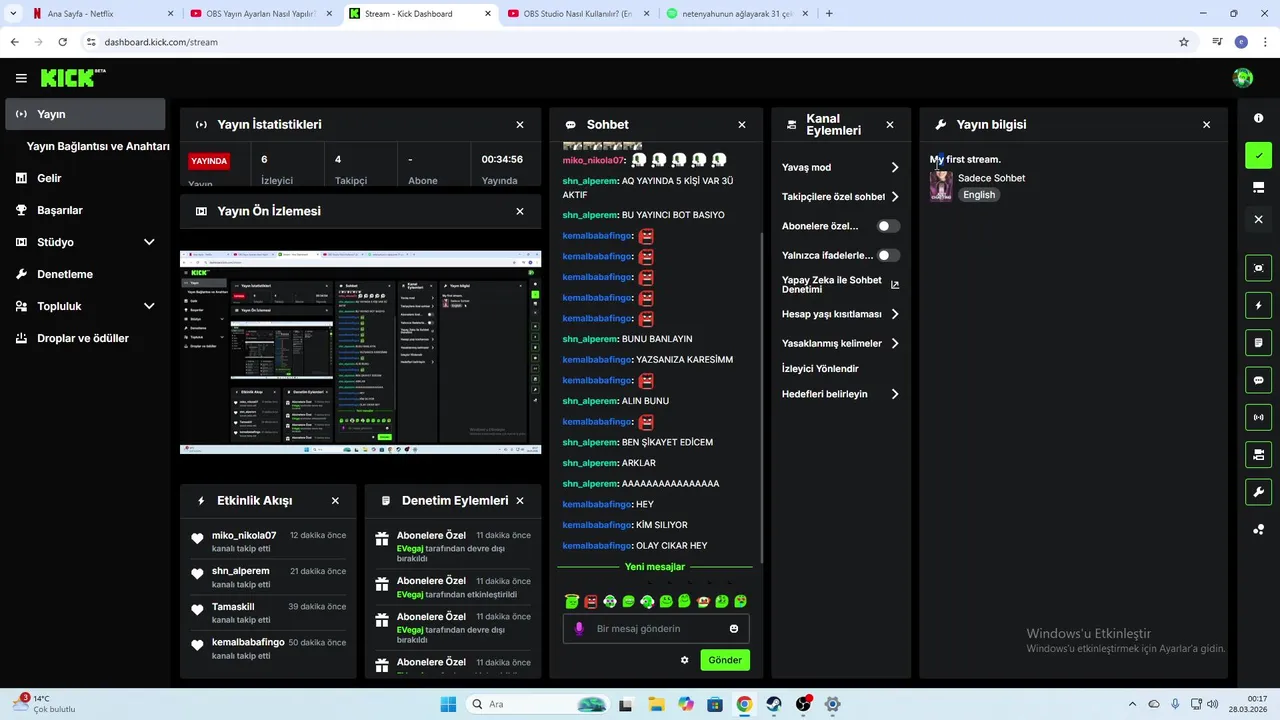Click the external link icon on Yapay Zeka ile Sohbet Denetimi
The width and height of the screenshot is (1280, 720).
(x=895, y=285)
